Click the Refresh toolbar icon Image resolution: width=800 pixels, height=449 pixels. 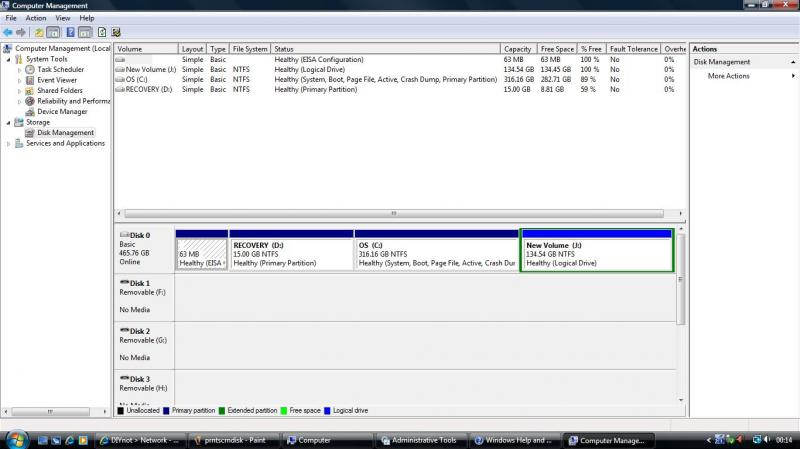click(x=102, y=32)
